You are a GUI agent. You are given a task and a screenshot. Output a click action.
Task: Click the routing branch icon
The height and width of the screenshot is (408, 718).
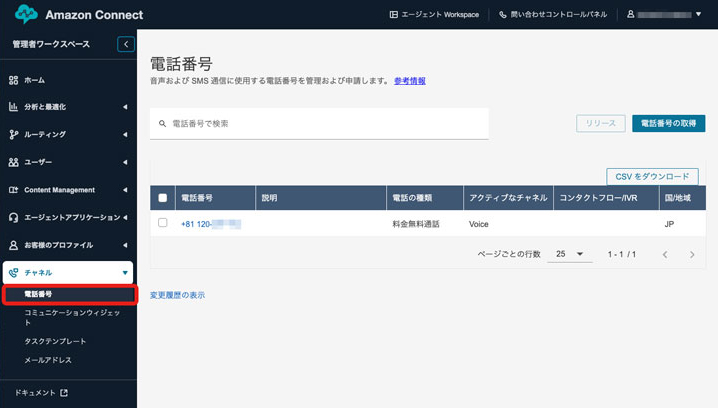[x=13, y=134]
